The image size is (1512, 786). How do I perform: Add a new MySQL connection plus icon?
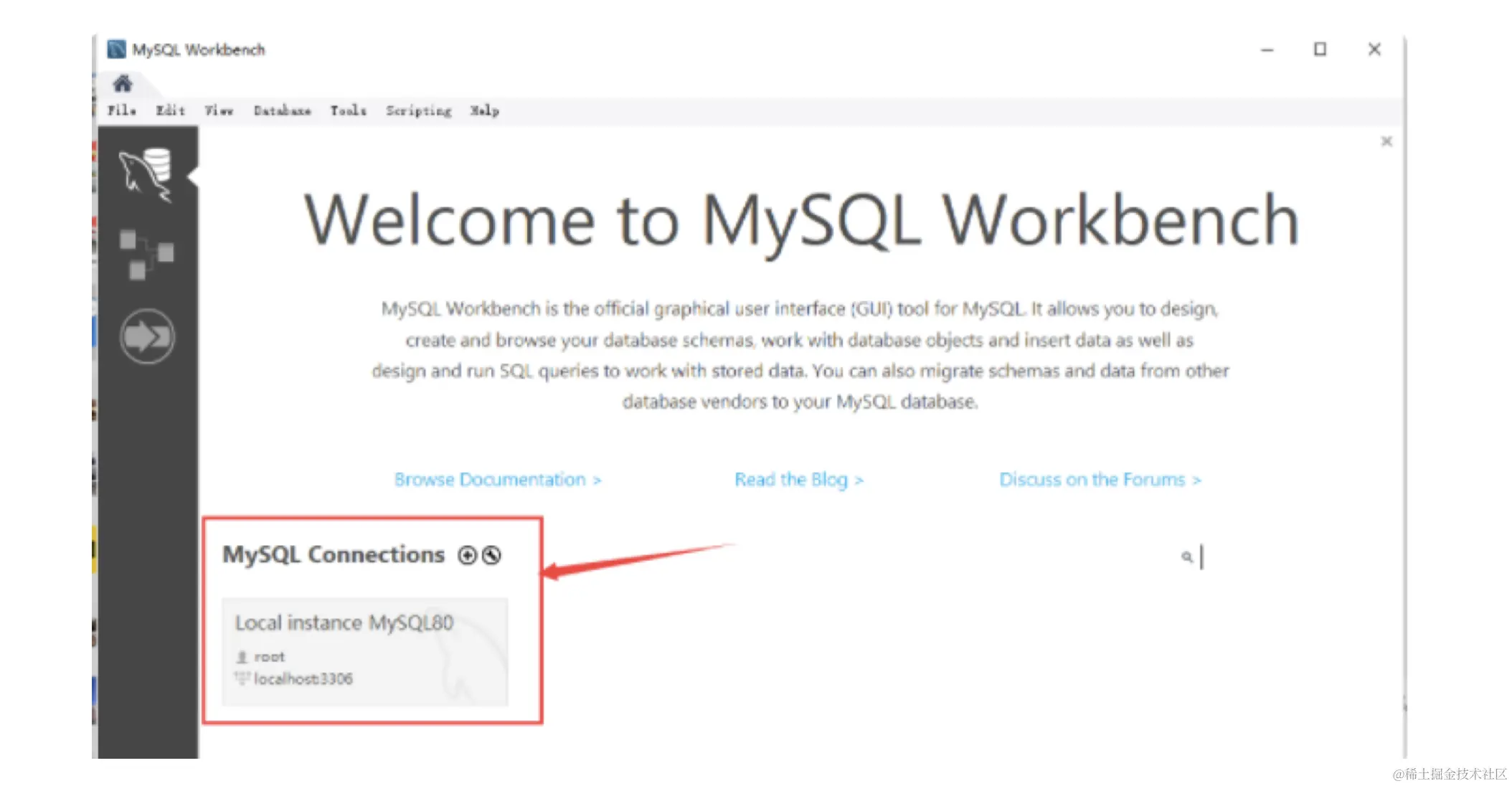[467, 555]
